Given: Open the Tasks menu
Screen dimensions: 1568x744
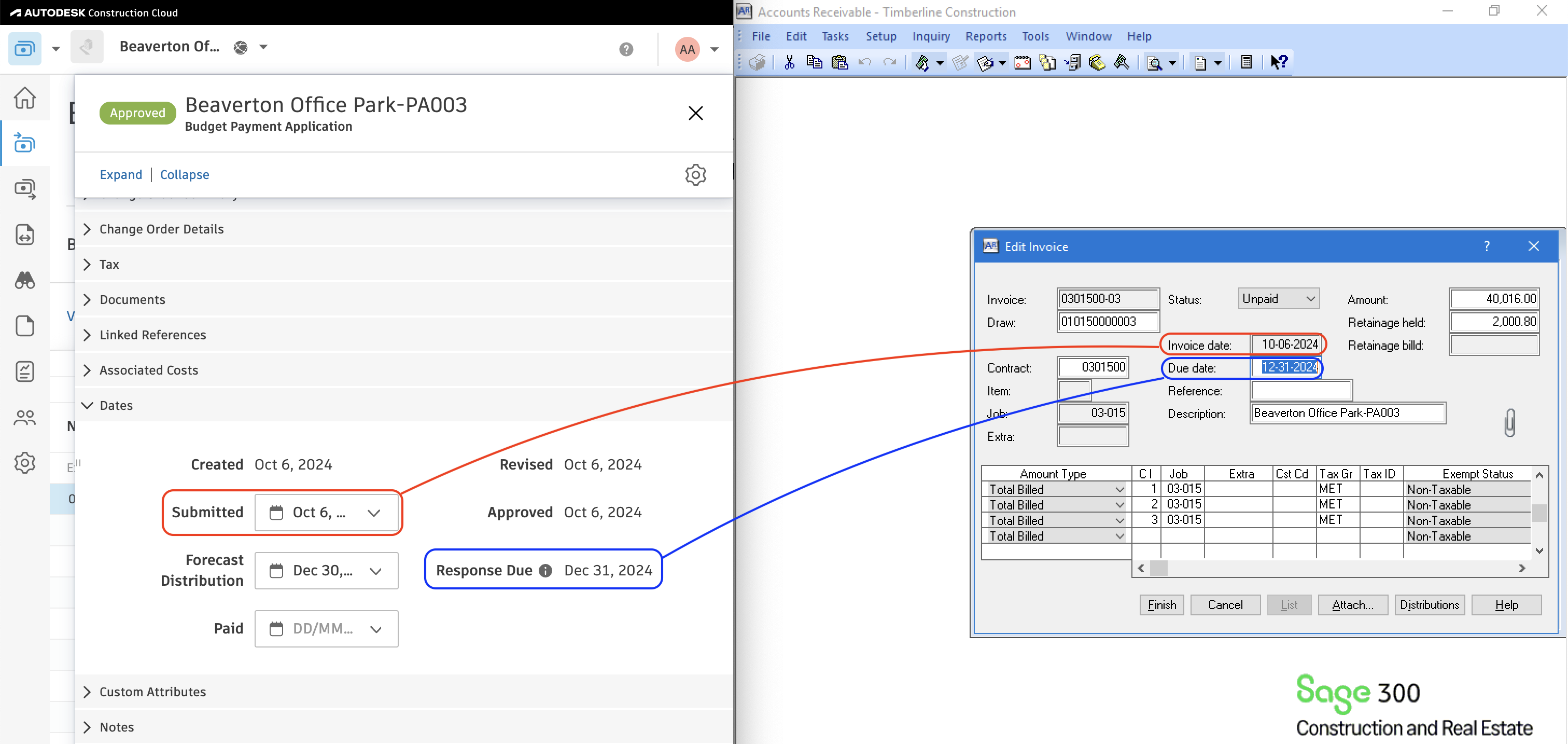Looking at the screenshot, I should [x=835, y=36].
